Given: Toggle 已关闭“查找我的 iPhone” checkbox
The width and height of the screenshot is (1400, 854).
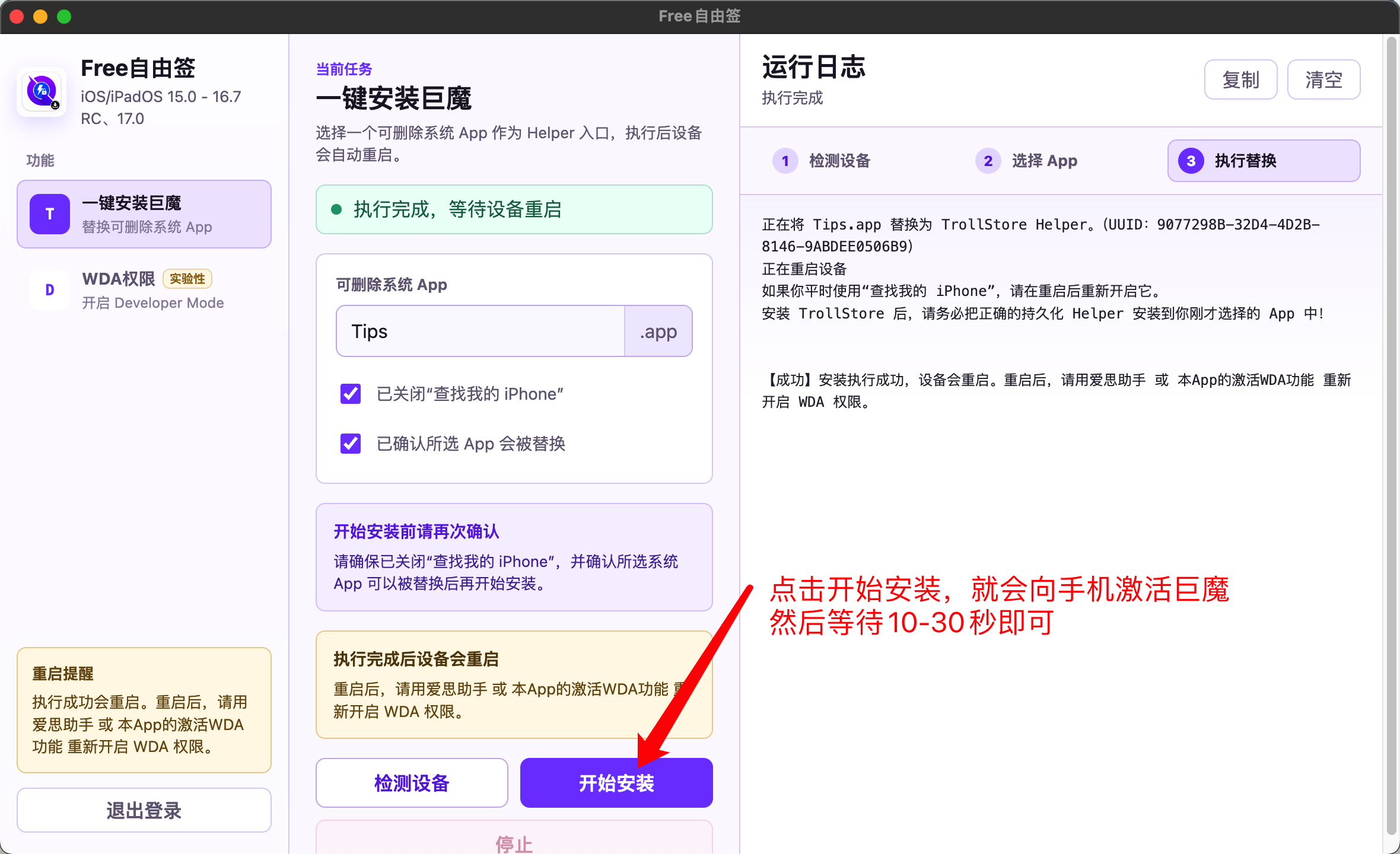Looking at the screenshot, I should click(351, 394).
